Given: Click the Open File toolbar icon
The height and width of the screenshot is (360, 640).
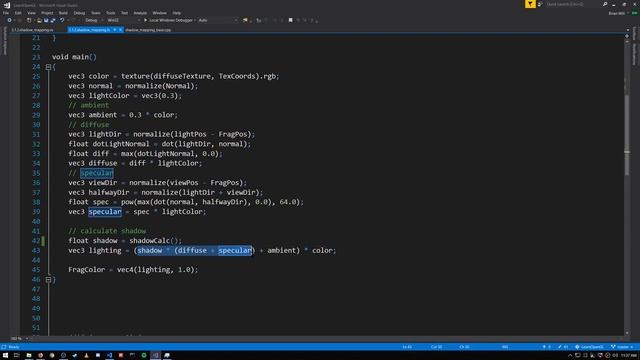Looking at the screenshot, I should coord(39,20).
